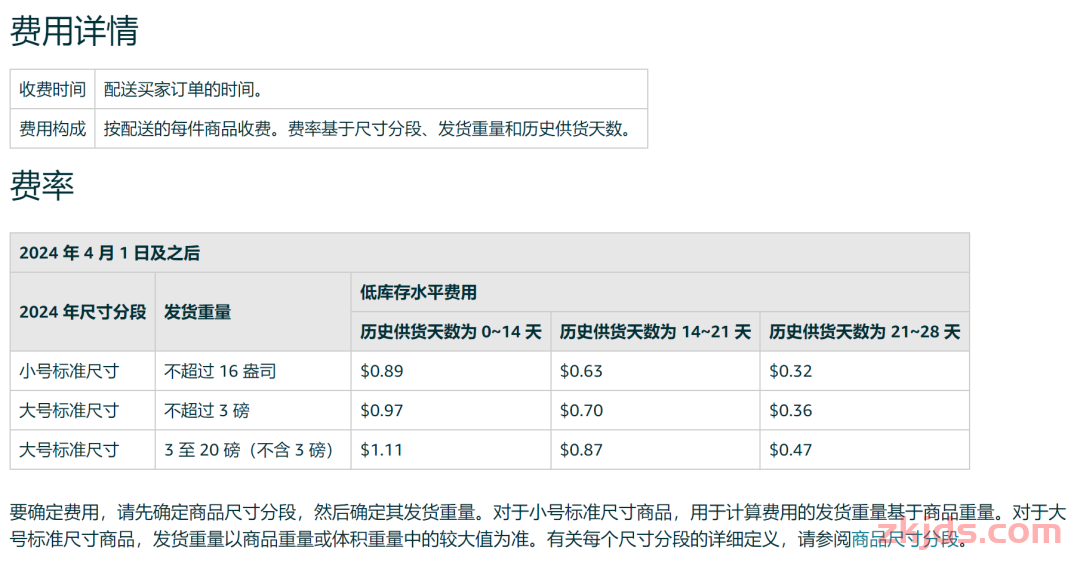Click the 历史供货天数为 0~14 天 column header
The image size is (1080, 563).
450,332
